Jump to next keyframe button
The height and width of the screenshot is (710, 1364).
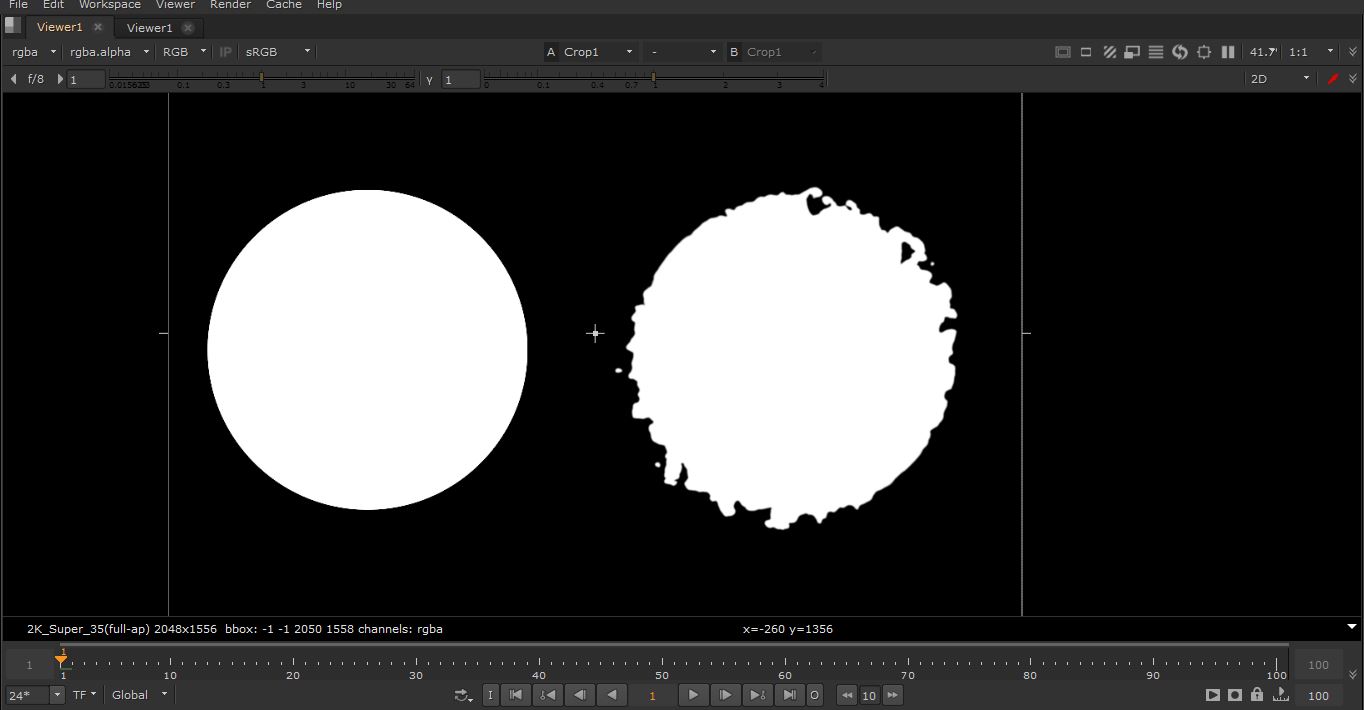[757, 695]
